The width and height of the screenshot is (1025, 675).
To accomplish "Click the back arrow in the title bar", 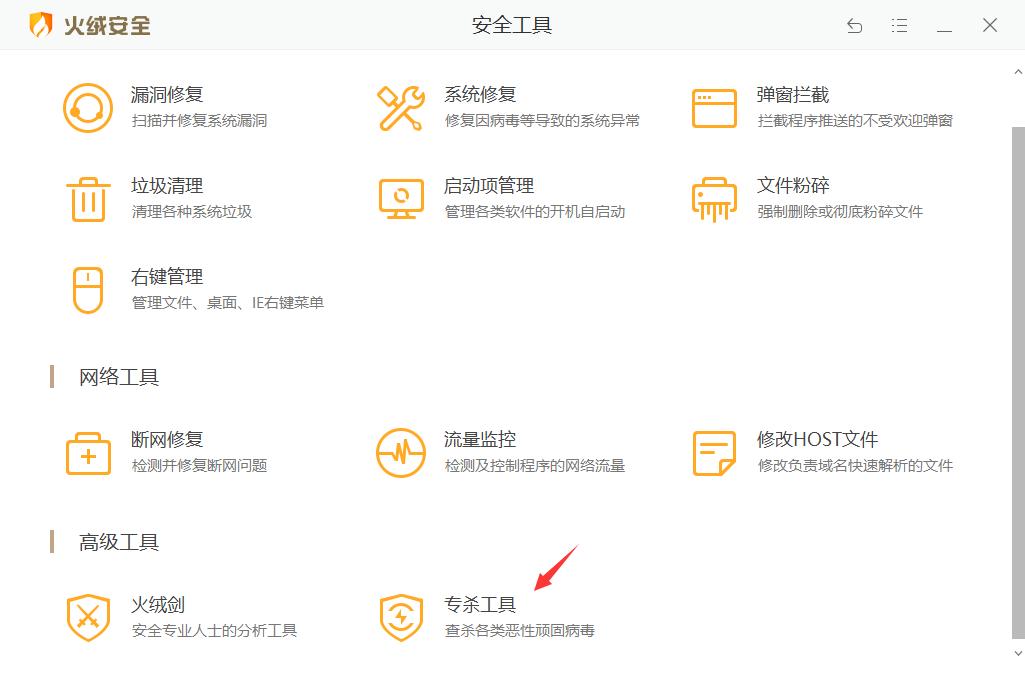I will pos(854,26).
